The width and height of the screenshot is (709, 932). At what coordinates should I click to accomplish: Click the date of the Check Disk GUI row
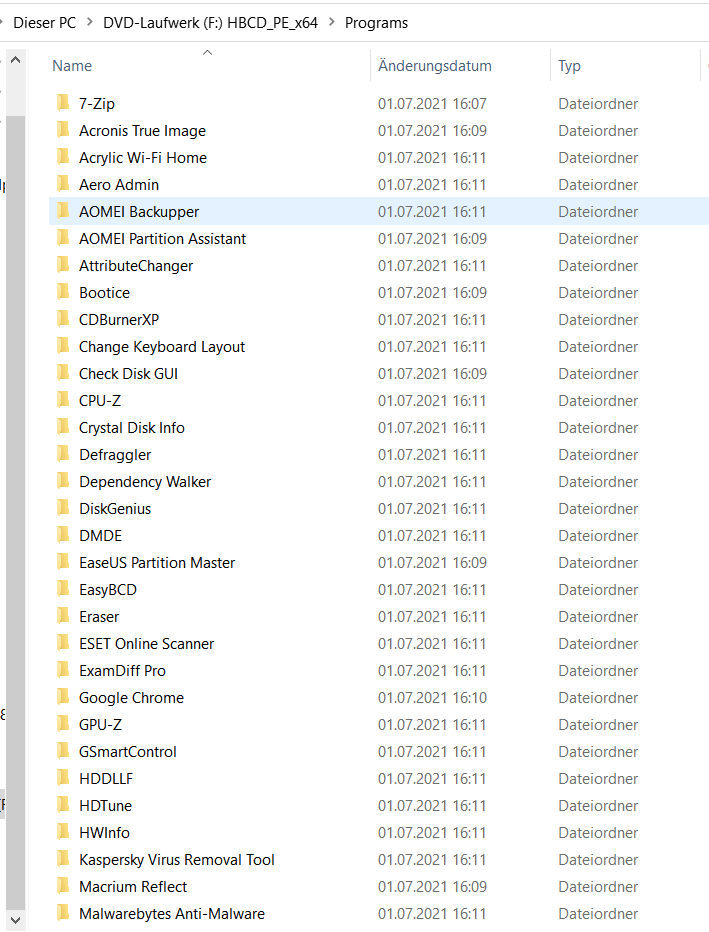(x=432, y=373)
